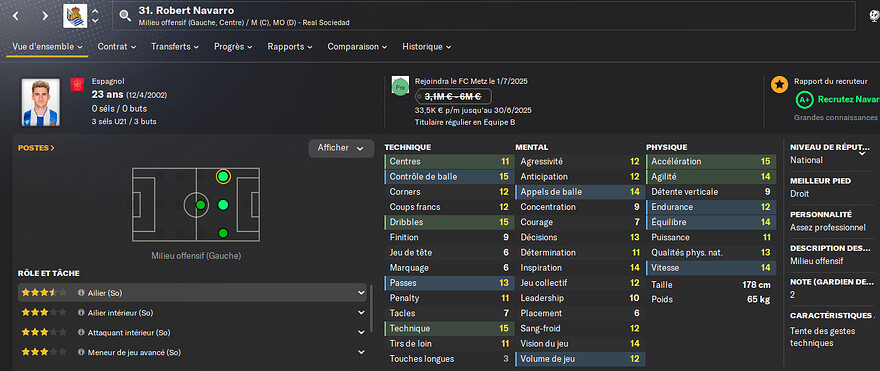The height and width of the screenshot is (371, 880).
Task: Open the Afficher dropdown
Action: [x=341, y=148]
